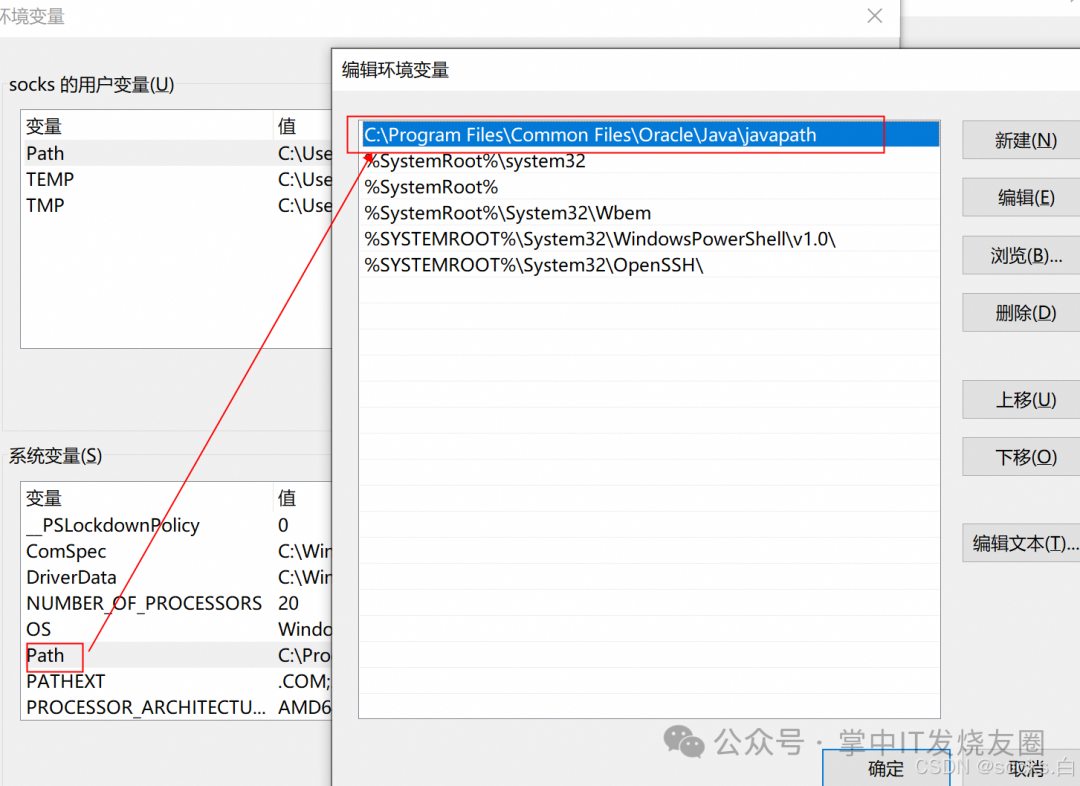Select %SystemRoot%\system32 path entry
1080x786 pixels.
point(649,161)
